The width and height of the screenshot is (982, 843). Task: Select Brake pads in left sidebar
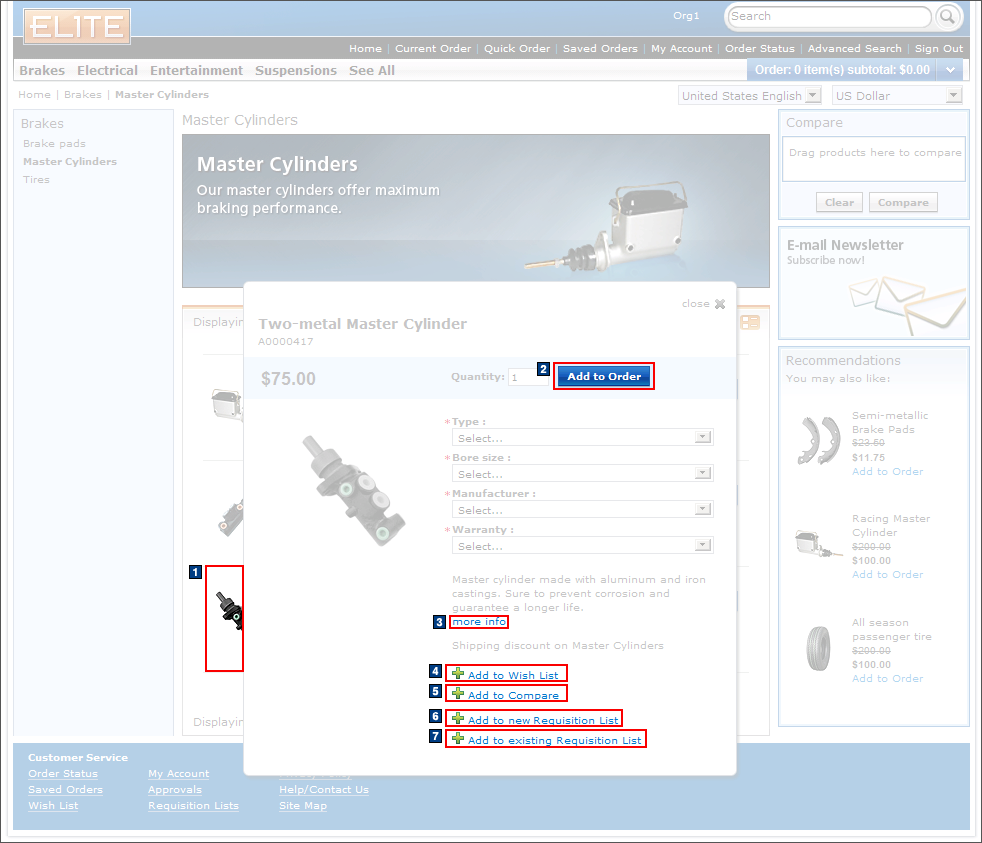54,143
